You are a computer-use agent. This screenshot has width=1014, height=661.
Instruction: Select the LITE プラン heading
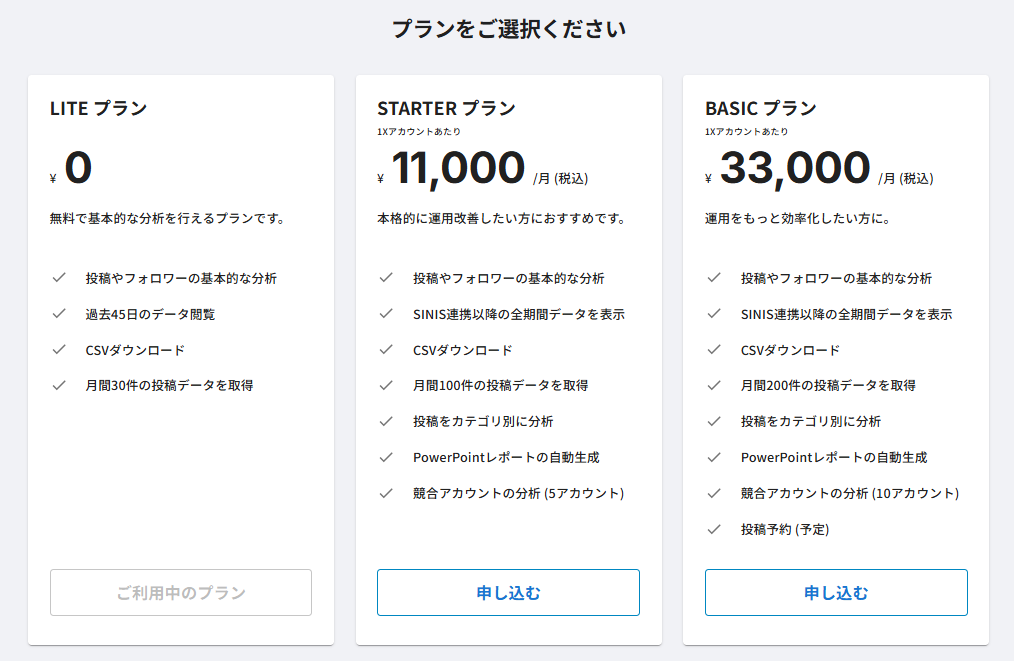pyautogui.click(x=98, y=108)
